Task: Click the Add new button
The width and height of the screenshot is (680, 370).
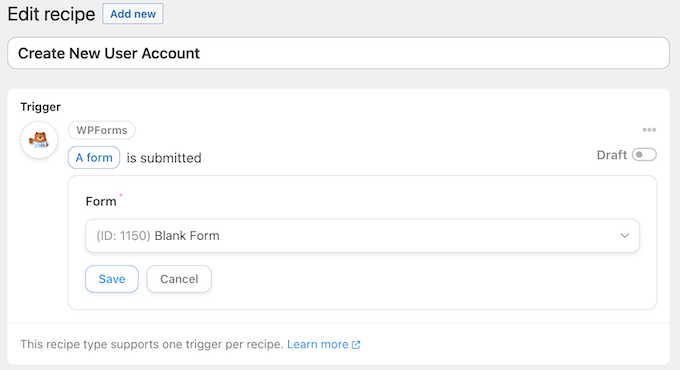Action: tap(133, 14)
